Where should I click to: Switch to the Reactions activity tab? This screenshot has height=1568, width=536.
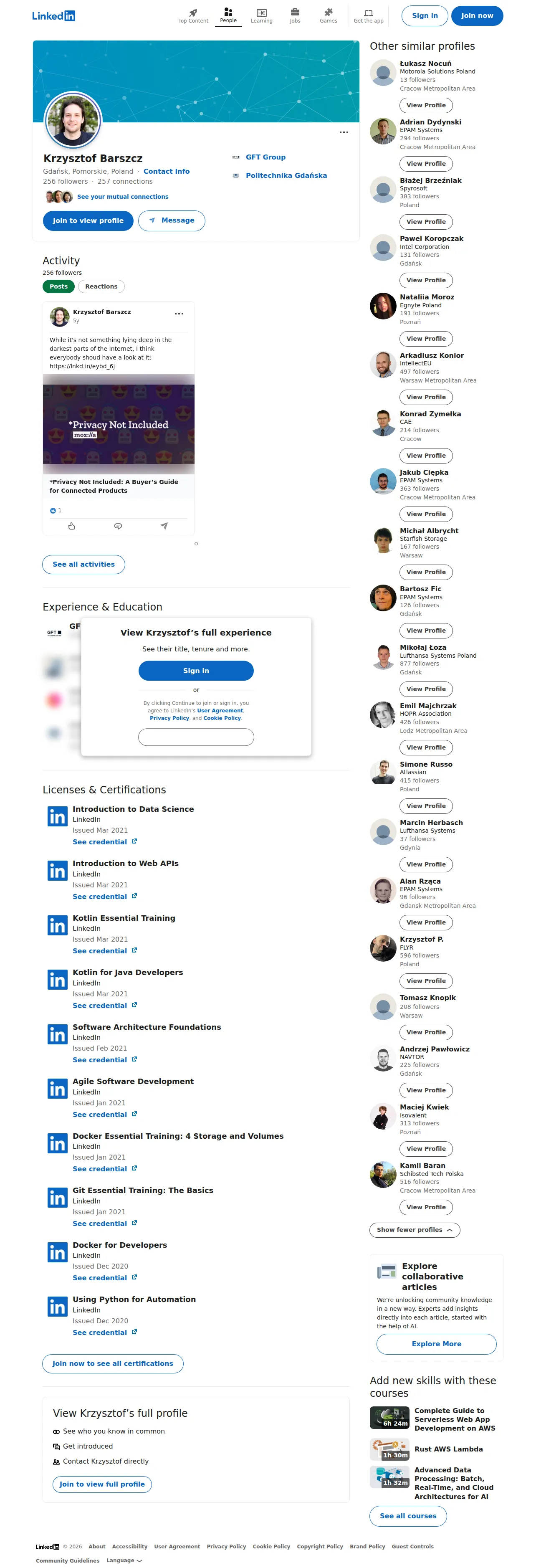[101, 287]
